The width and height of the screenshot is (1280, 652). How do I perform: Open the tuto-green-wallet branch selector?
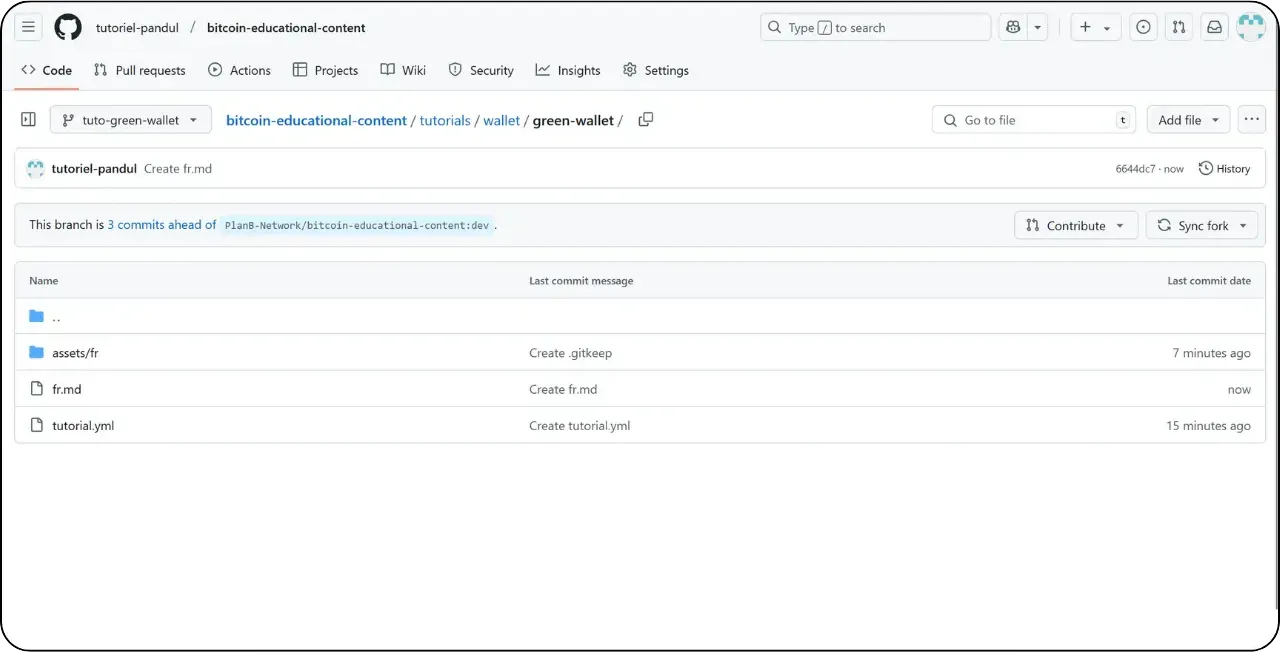coord(130,119)
